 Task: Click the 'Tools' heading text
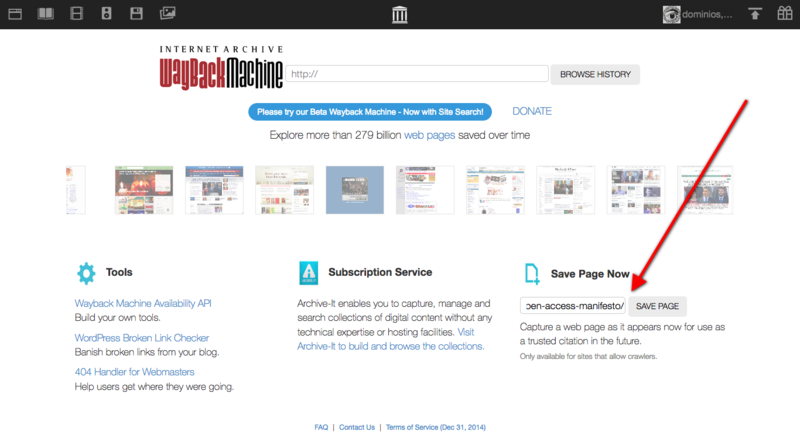coord(119,272)
